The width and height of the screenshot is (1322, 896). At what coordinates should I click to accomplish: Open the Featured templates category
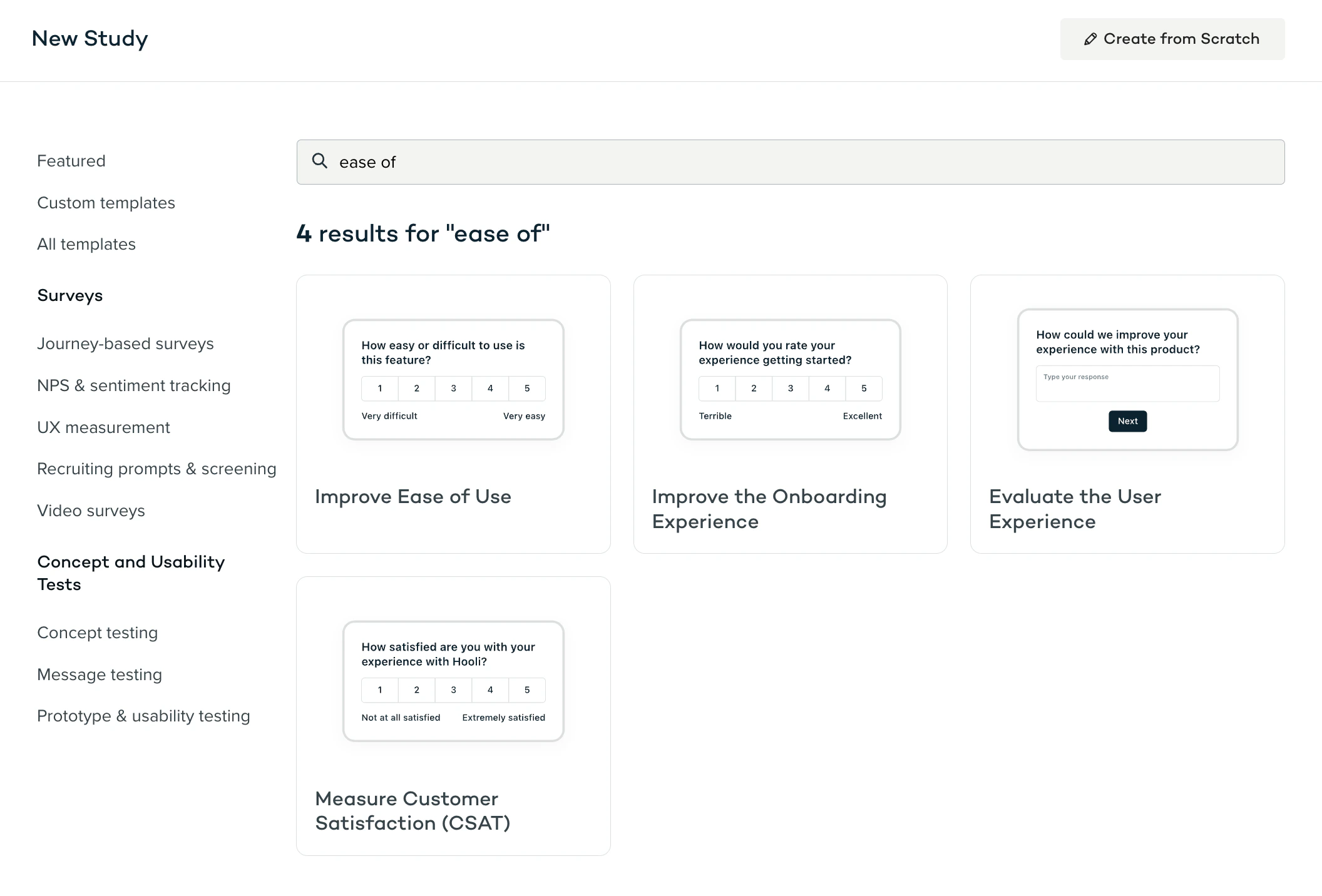71,161
